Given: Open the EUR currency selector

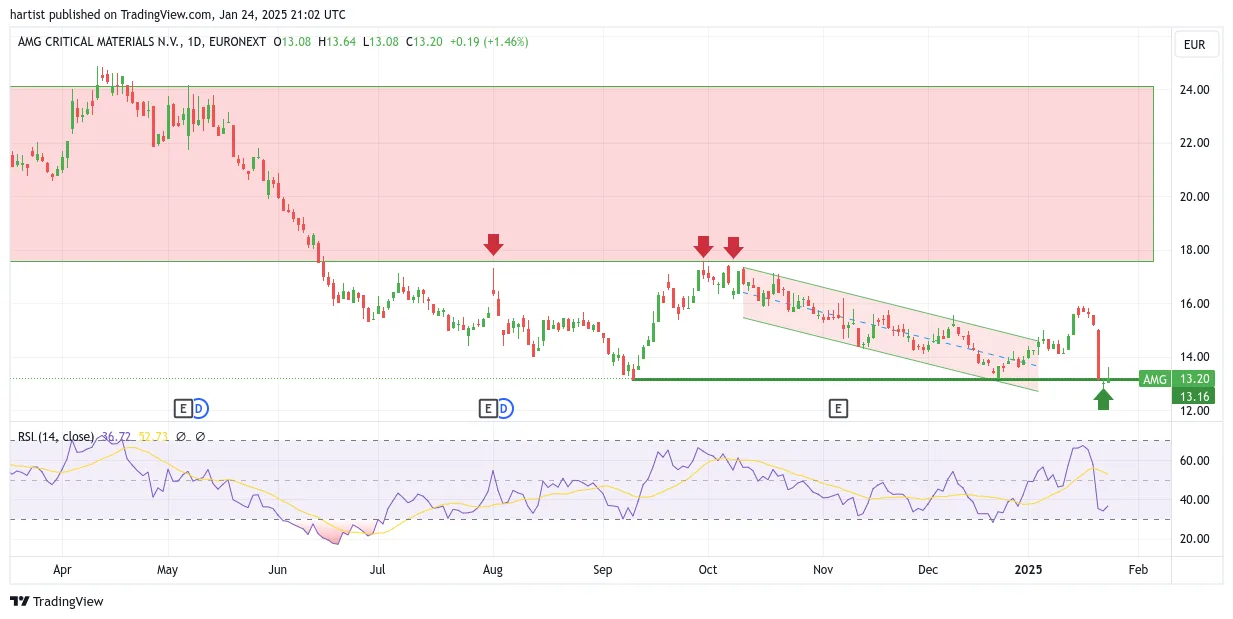Looking at the screenshot, I should coord(1194,45).
